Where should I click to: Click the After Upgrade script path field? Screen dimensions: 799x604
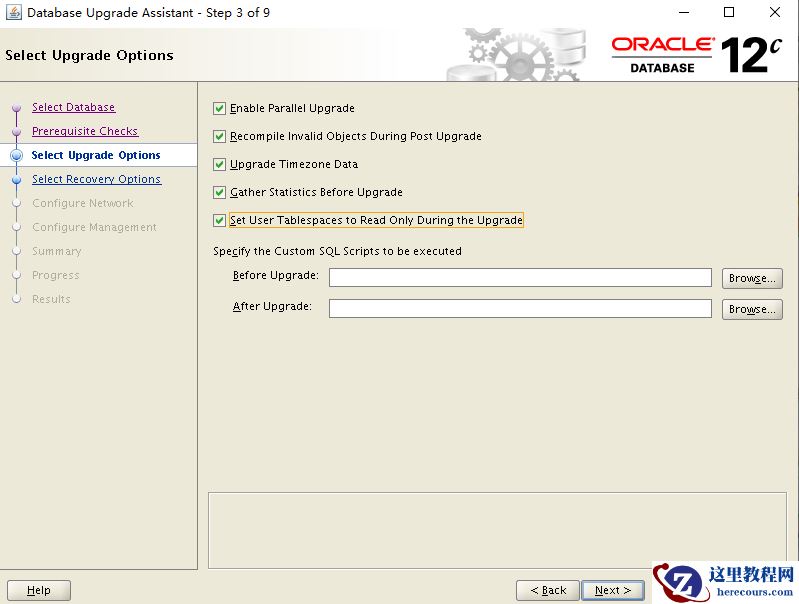pyautogui.click(x=520, y=308)
